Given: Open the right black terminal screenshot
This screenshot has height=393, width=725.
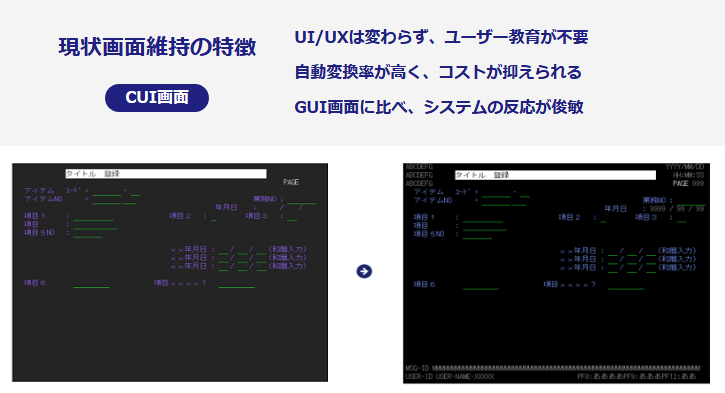Looking at the screenshot, I should tap(556, 273).
